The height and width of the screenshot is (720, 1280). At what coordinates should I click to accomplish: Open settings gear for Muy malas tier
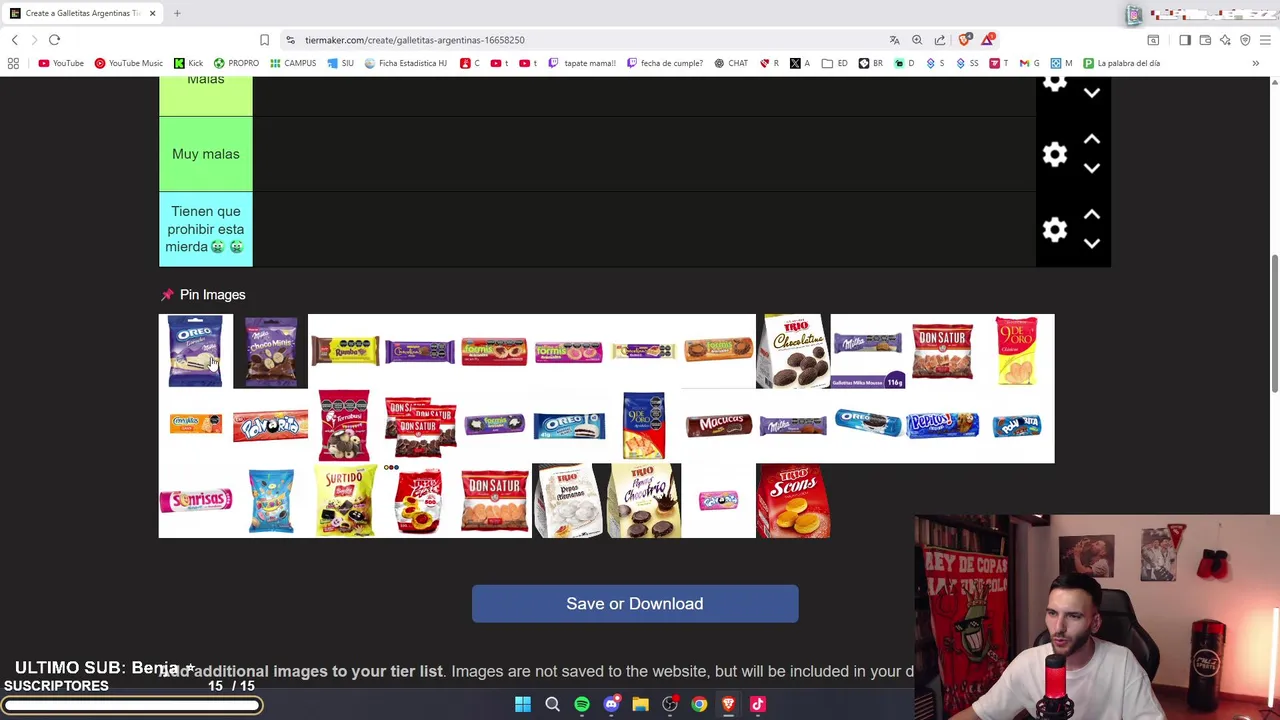pyautogui.click(x=1055, y=154)
